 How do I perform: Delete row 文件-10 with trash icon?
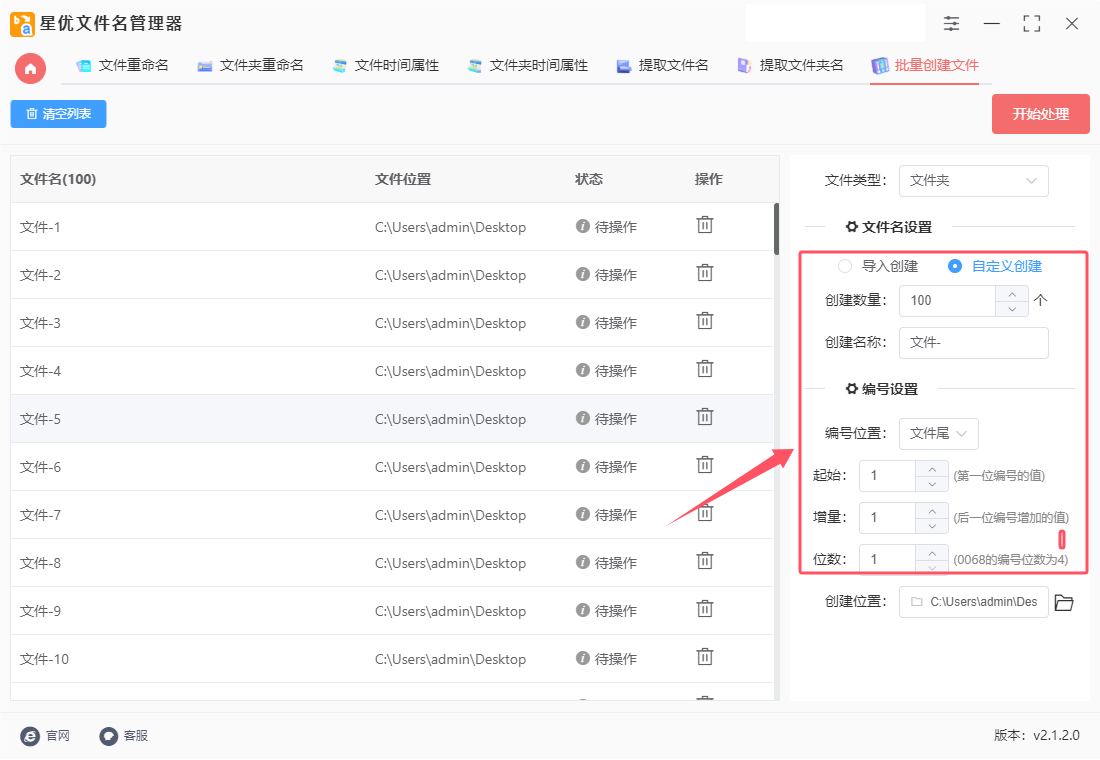704,658
